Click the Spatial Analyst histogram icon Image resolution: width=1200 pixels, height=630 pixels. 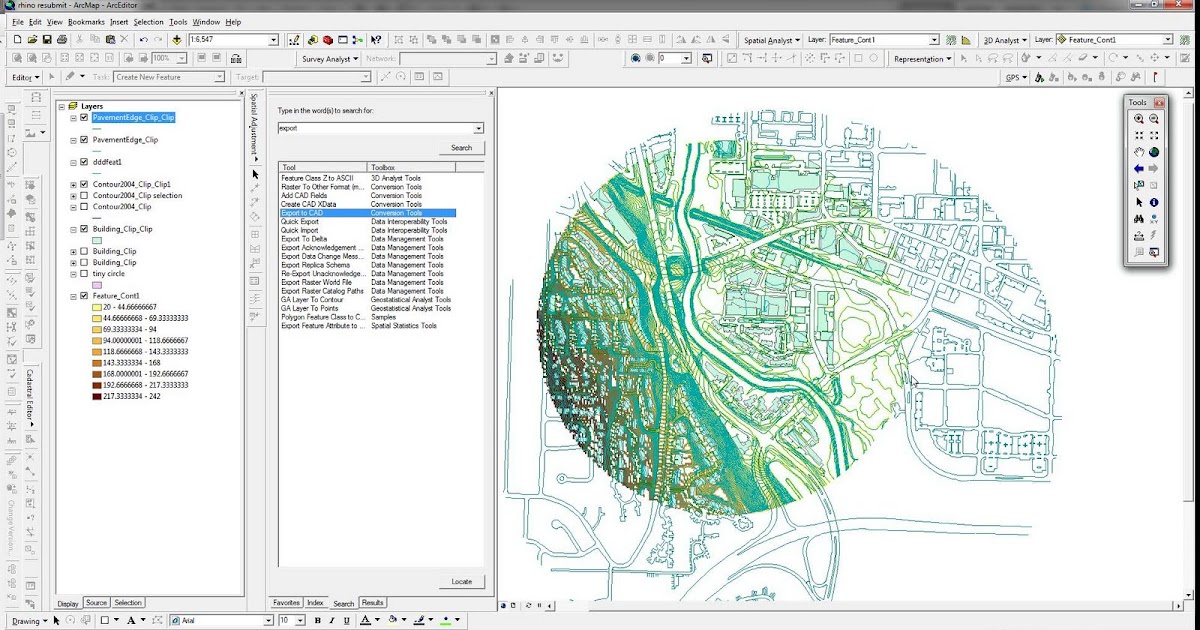(966, 40)
